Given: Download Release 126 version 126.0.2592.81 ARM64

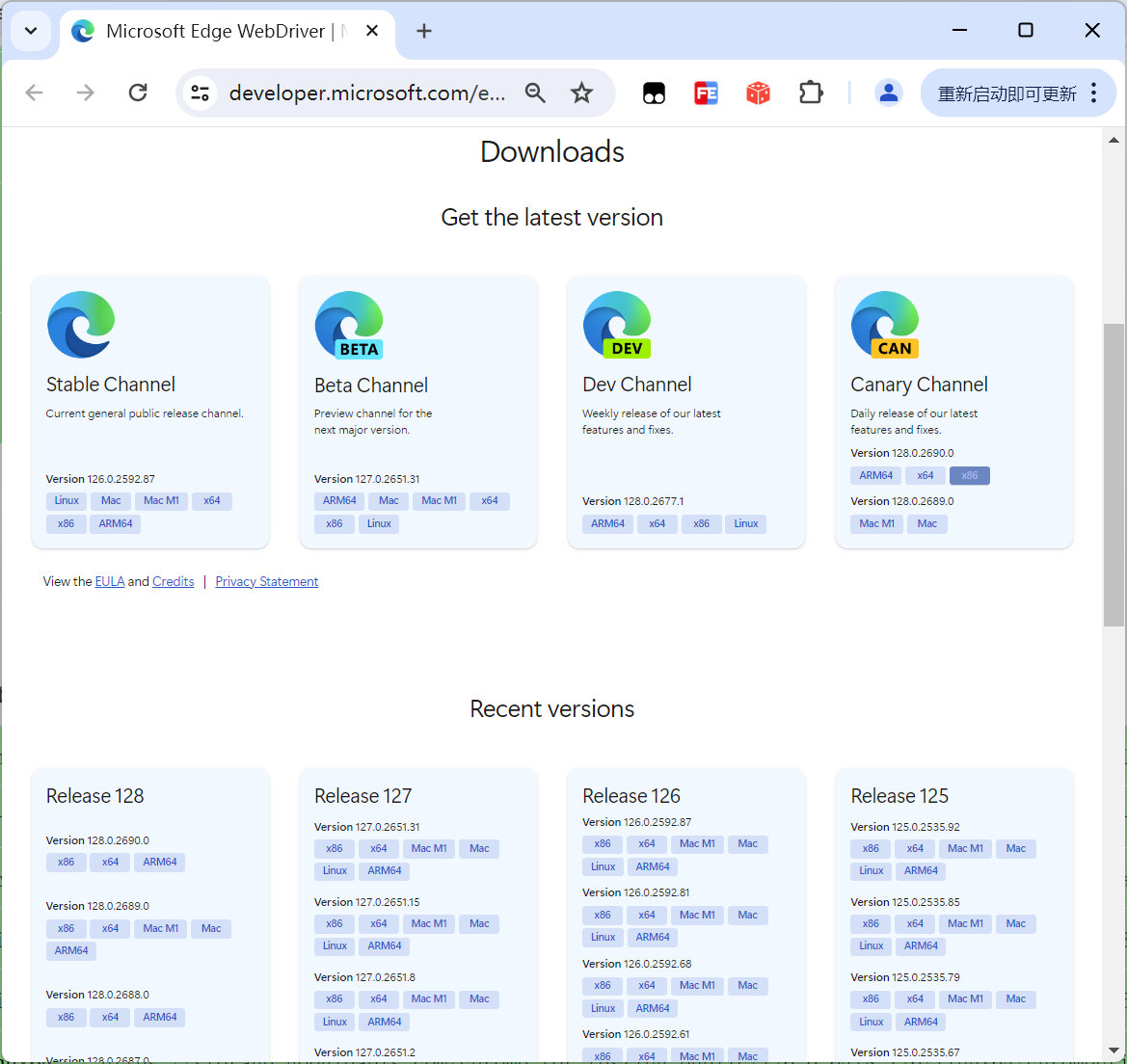Looking at the screenshot, I should (653, 938).
